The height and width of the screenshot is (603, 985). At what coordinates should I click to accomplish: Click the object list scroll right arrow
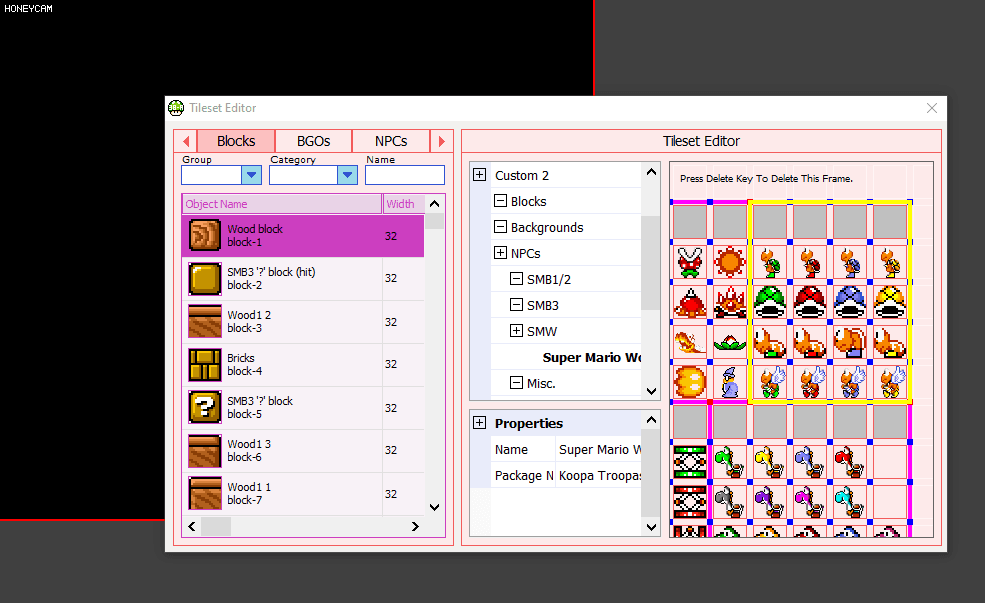[415, 526]
